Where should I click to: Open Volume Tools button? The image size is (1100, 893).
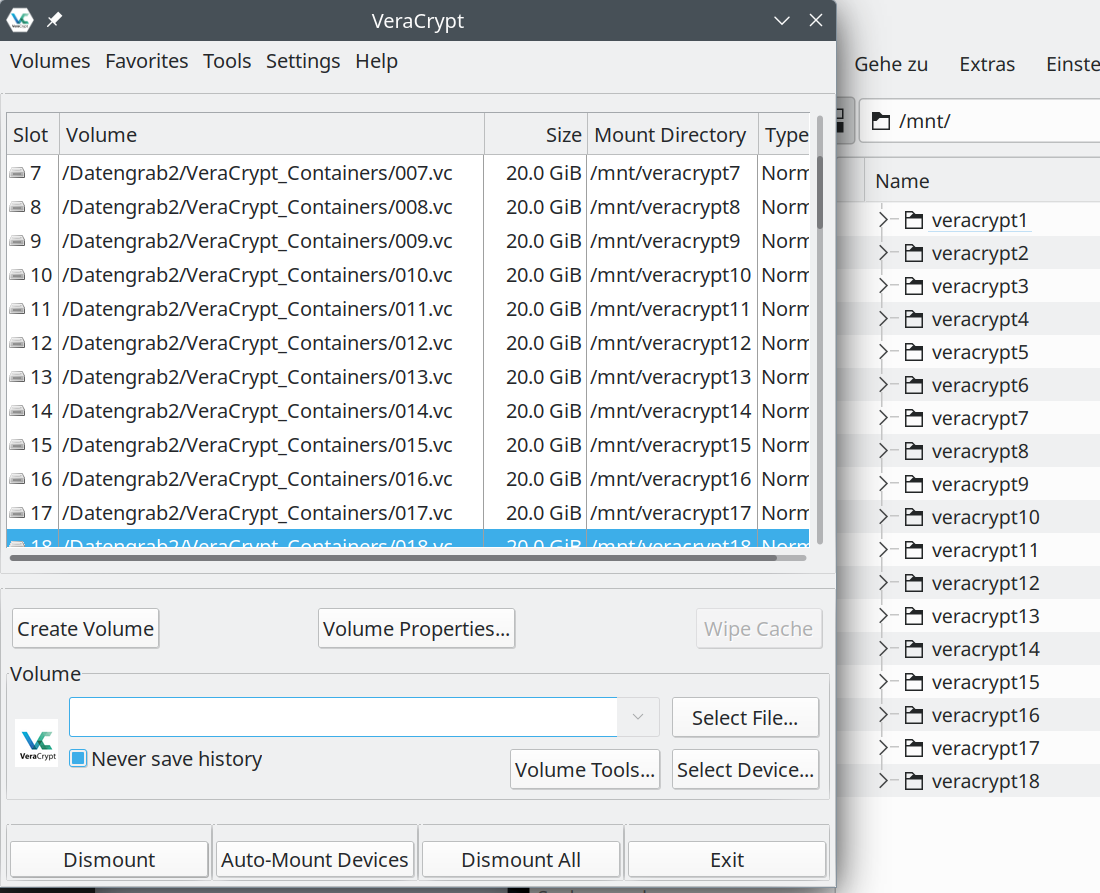point(585,770)
